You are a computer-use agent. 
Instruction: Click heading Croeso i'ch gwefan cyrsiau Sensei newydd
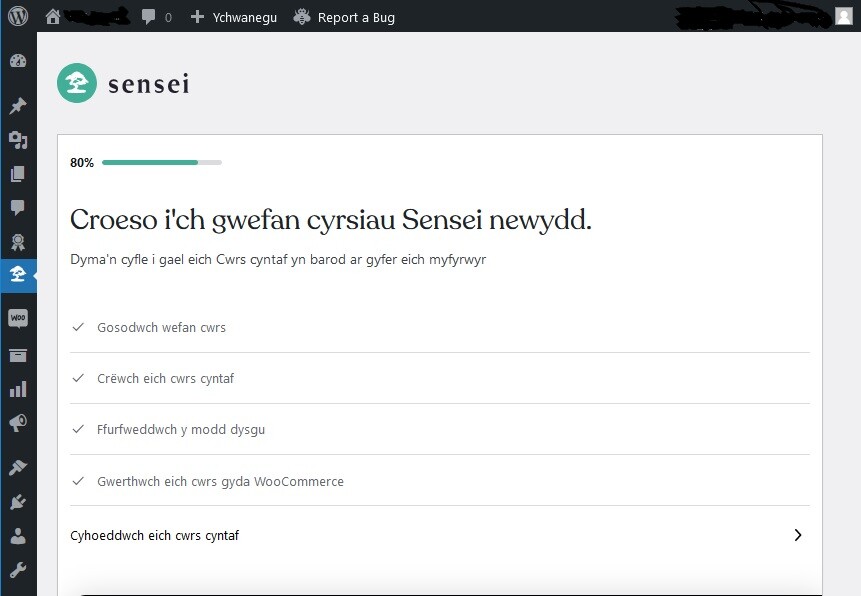click(331, 220)
